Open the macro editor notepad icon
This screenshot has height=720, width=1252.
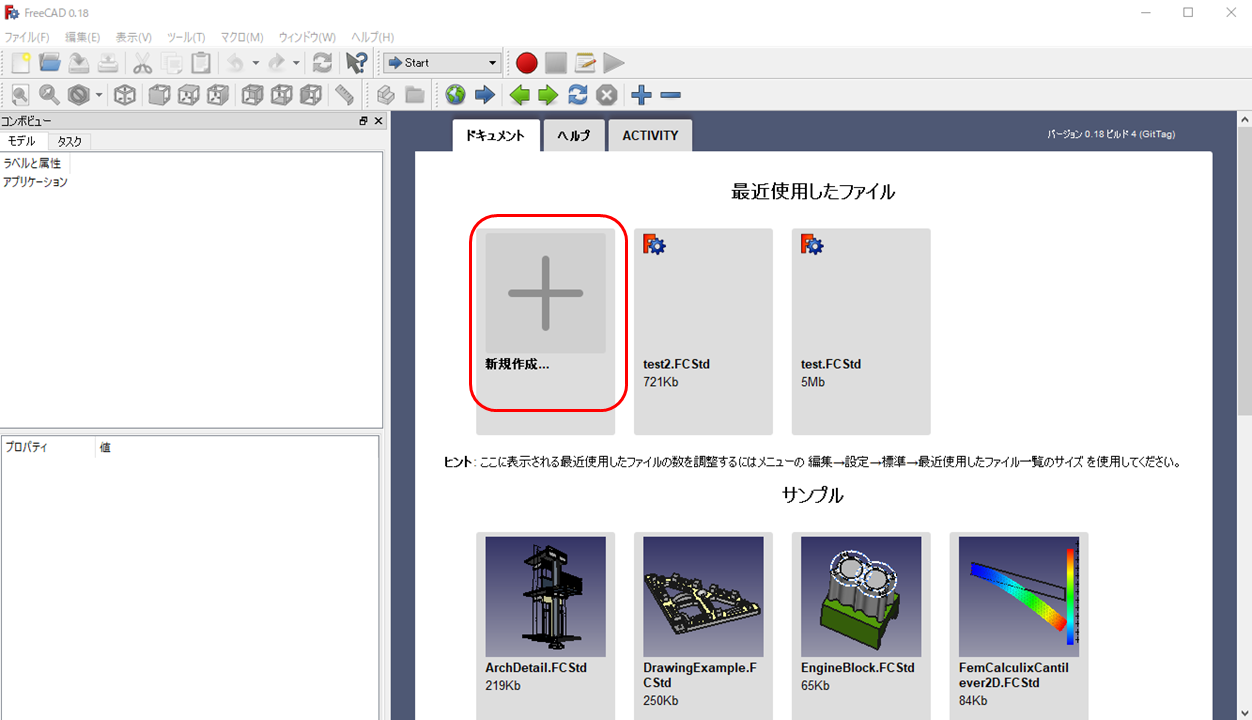click(x=585, y=63)
